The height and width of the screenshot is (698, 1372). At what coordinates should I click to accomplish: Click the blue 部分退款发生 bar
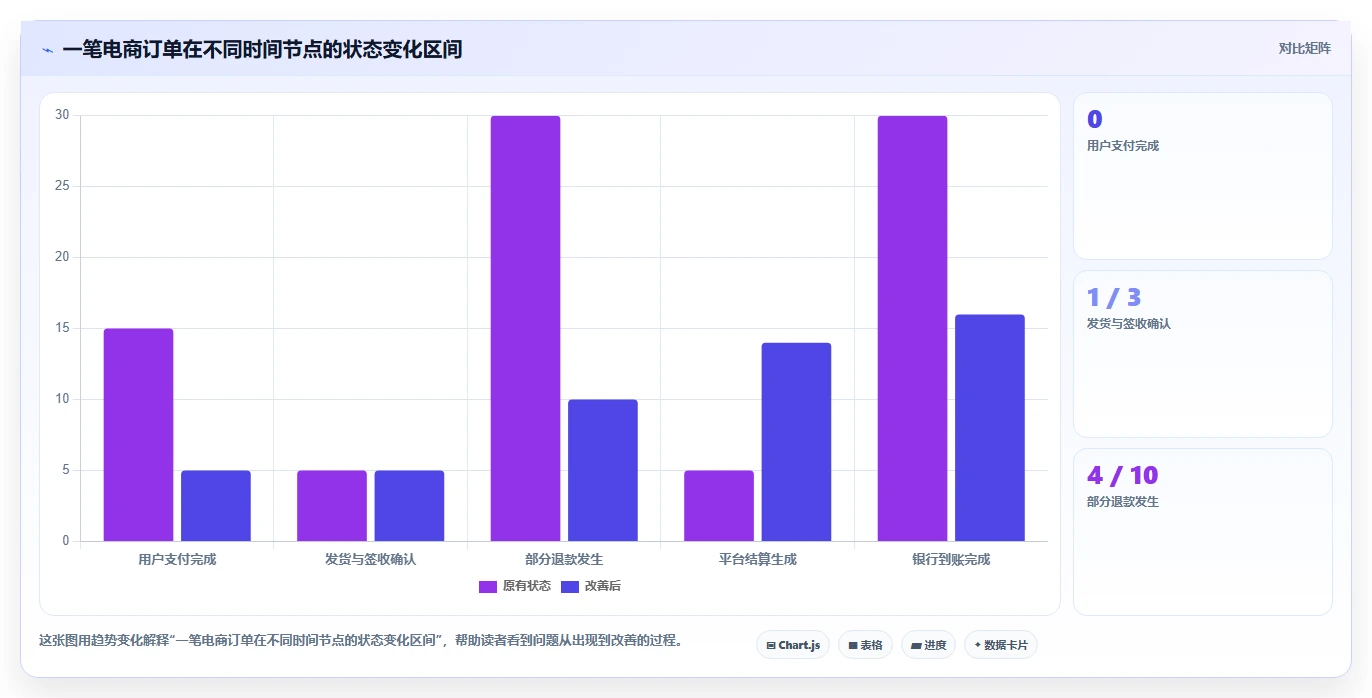point(603,470)
